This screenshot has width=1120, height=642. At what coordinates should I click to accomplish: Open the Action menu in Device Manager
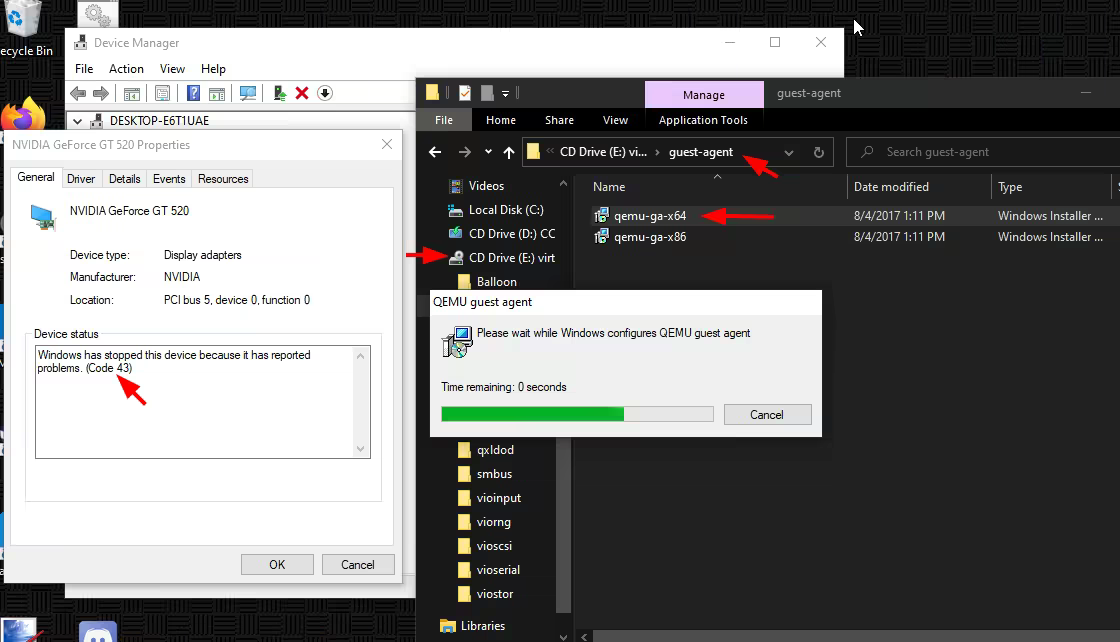coord(126,69)
